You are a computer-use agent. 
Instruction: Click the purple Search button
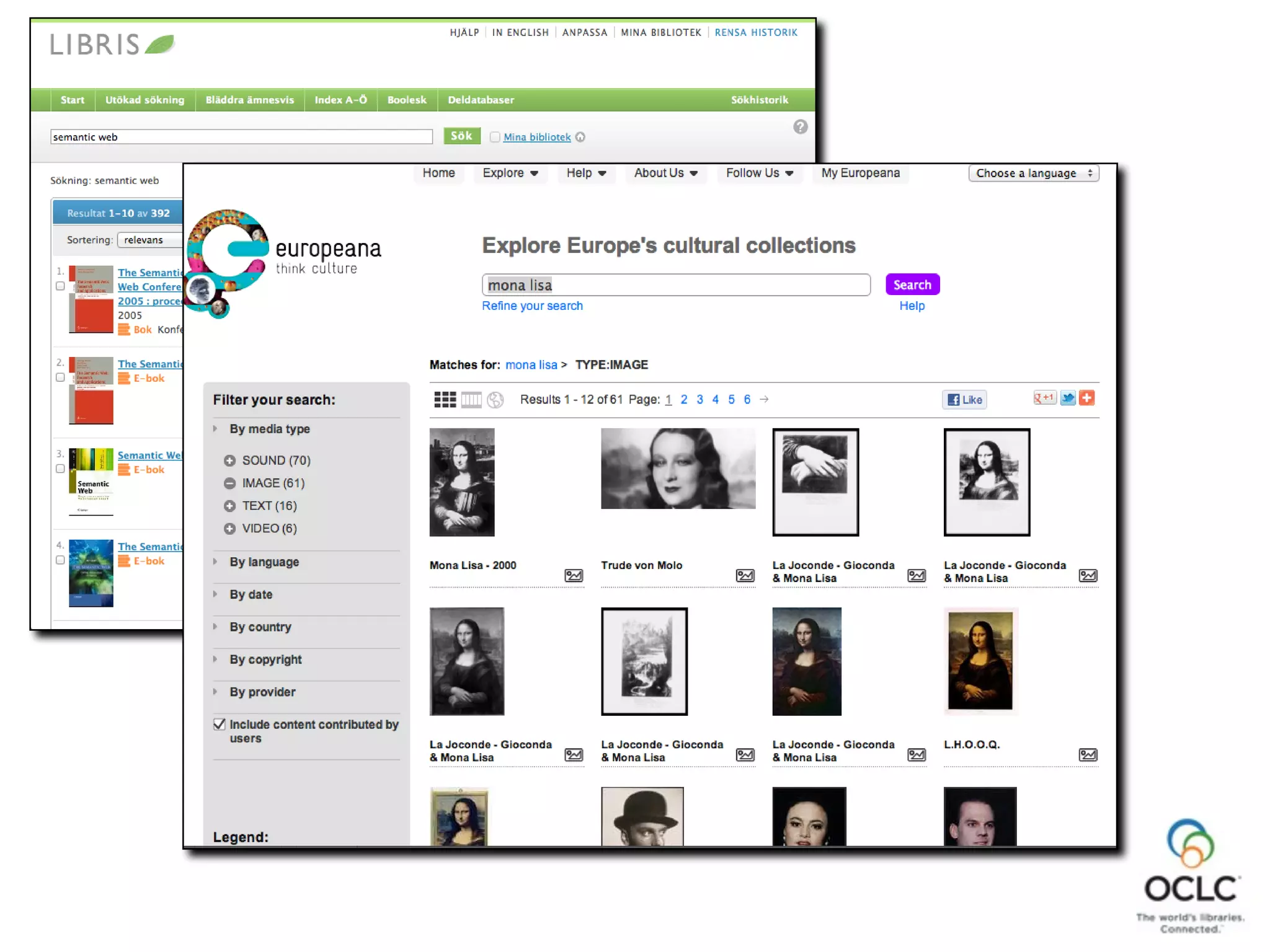(x=913, y=284)
